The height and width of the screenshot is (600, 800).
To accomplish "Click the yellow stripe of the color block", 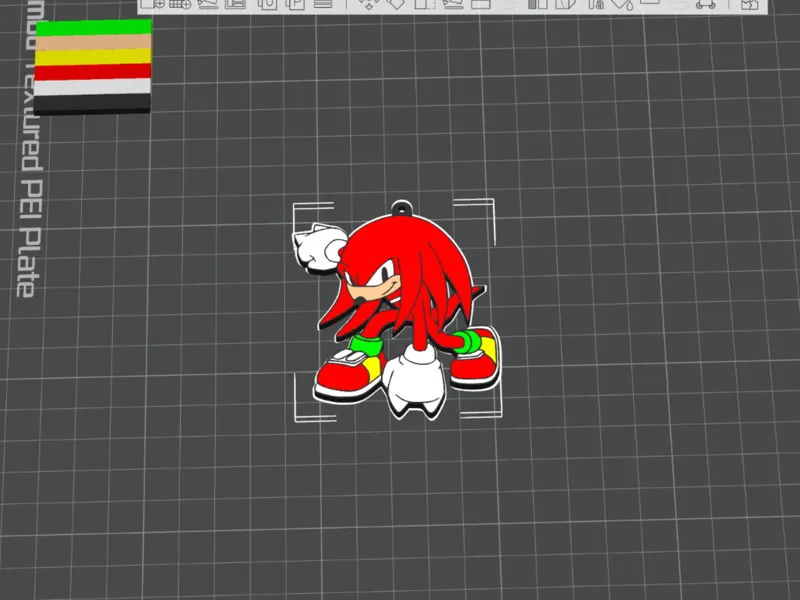I will [x=93, y=57].
